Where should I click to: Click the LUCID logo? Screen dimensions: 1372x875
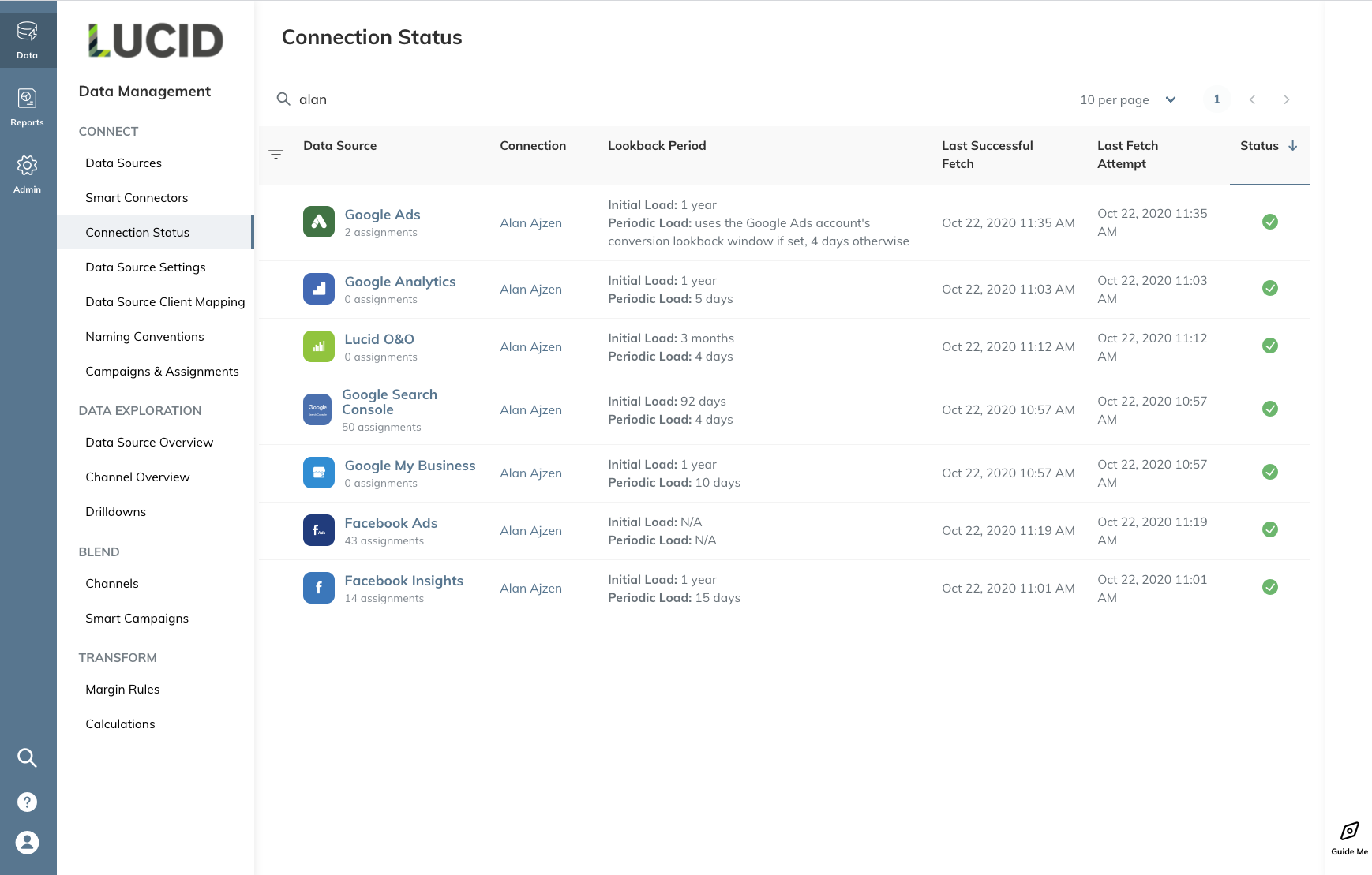click(x=156, y=40)
